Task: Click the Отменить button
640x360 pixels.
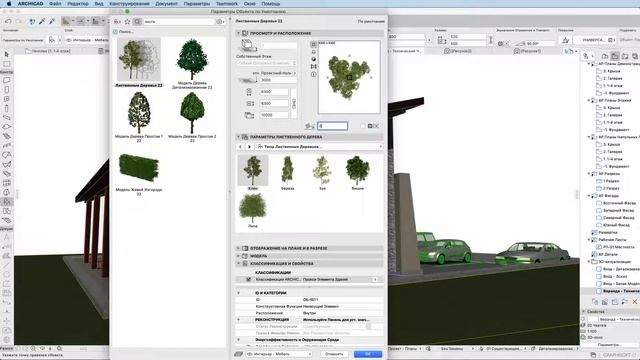Action: tap(334, 354)
